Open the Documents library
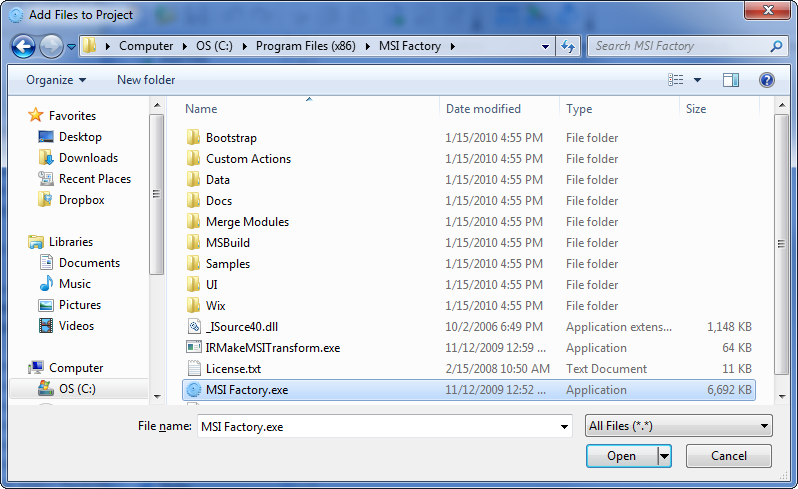The width and height of the screenshot is (798, 489). (x=90, y=263)
